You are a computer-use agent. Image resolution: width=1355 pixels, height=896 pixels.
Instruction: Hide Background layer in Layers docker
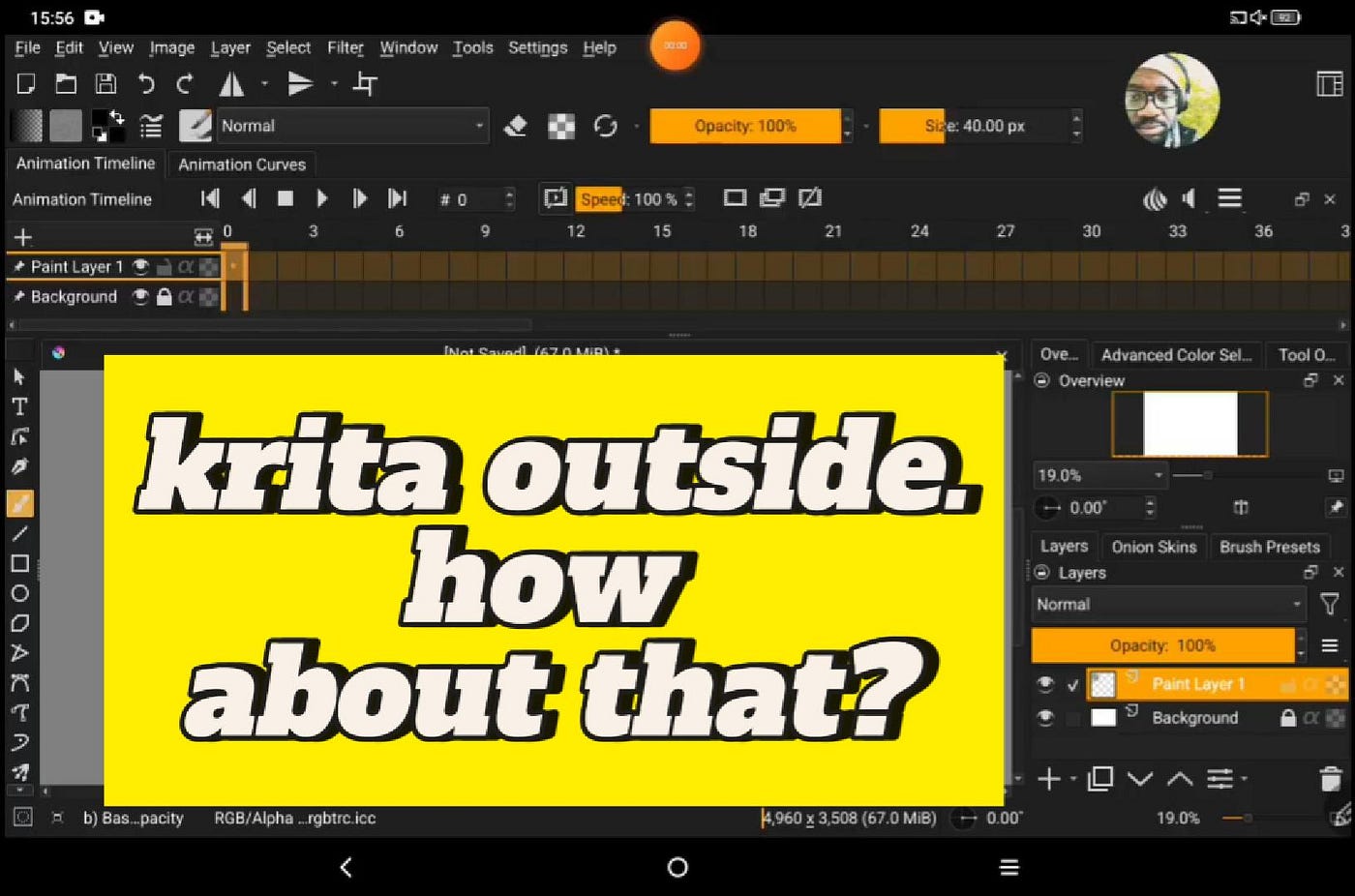(x=1045, y=717)
